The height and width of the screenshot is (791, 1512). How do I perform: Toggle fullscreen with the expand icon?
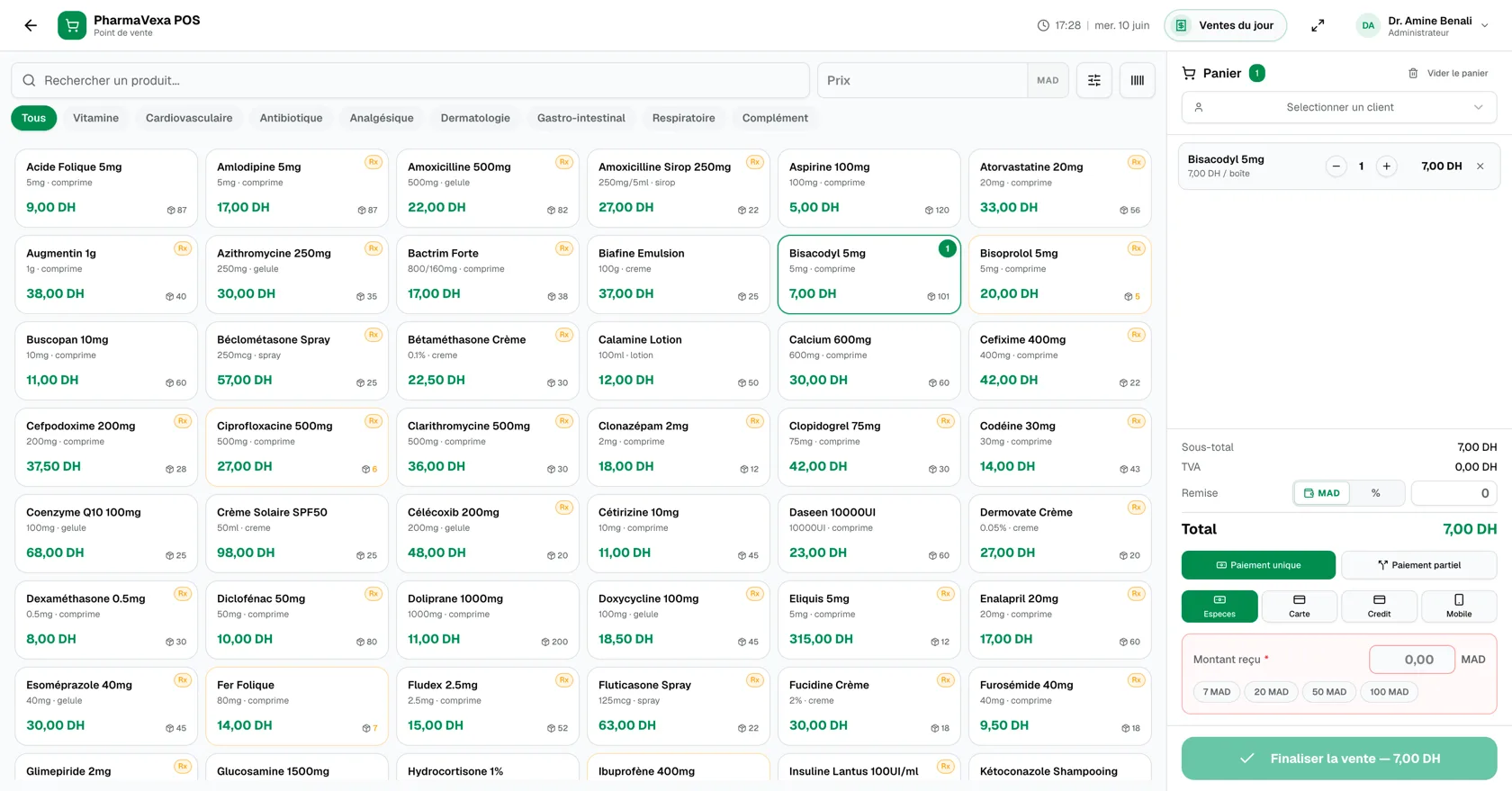pyautogui.click(x=1318, y=26)
